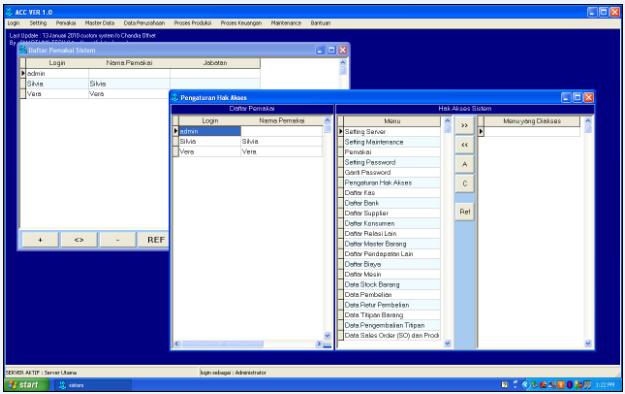Click the '-' delete user button
The image size is (625, 394).
tap(118, 240)
